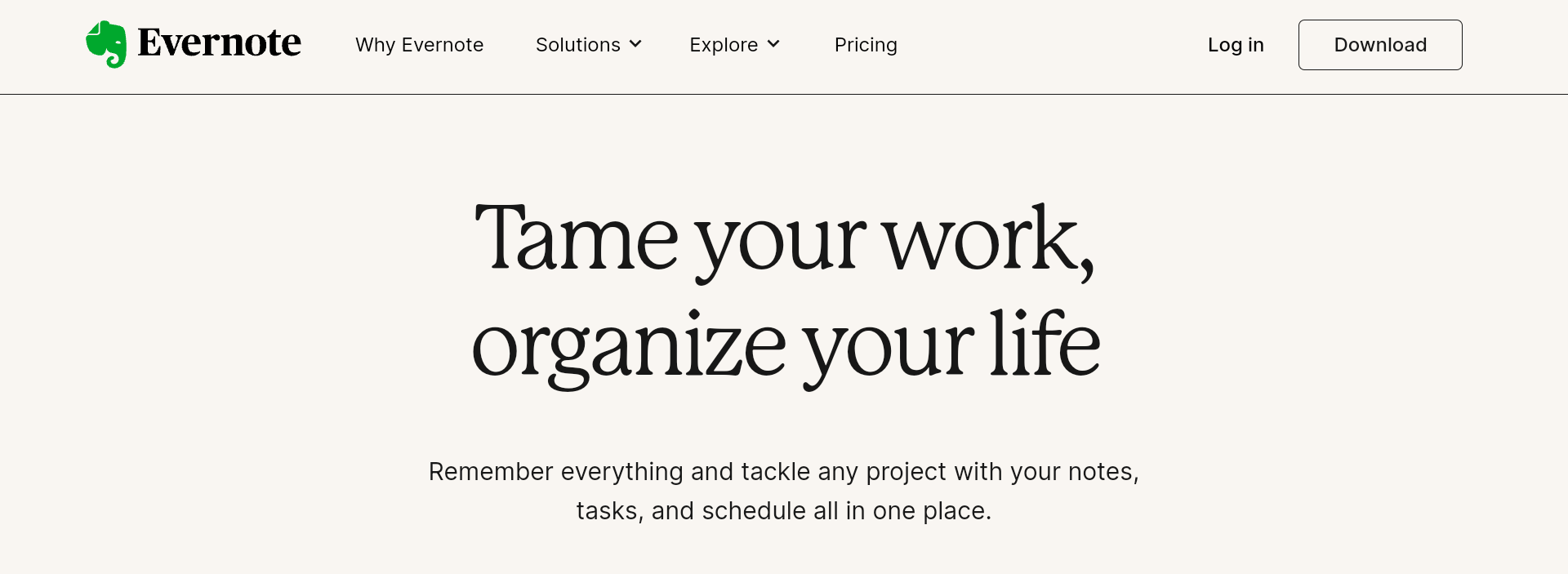Expand the chevron arrow next to Explore

tap(773, 44)
